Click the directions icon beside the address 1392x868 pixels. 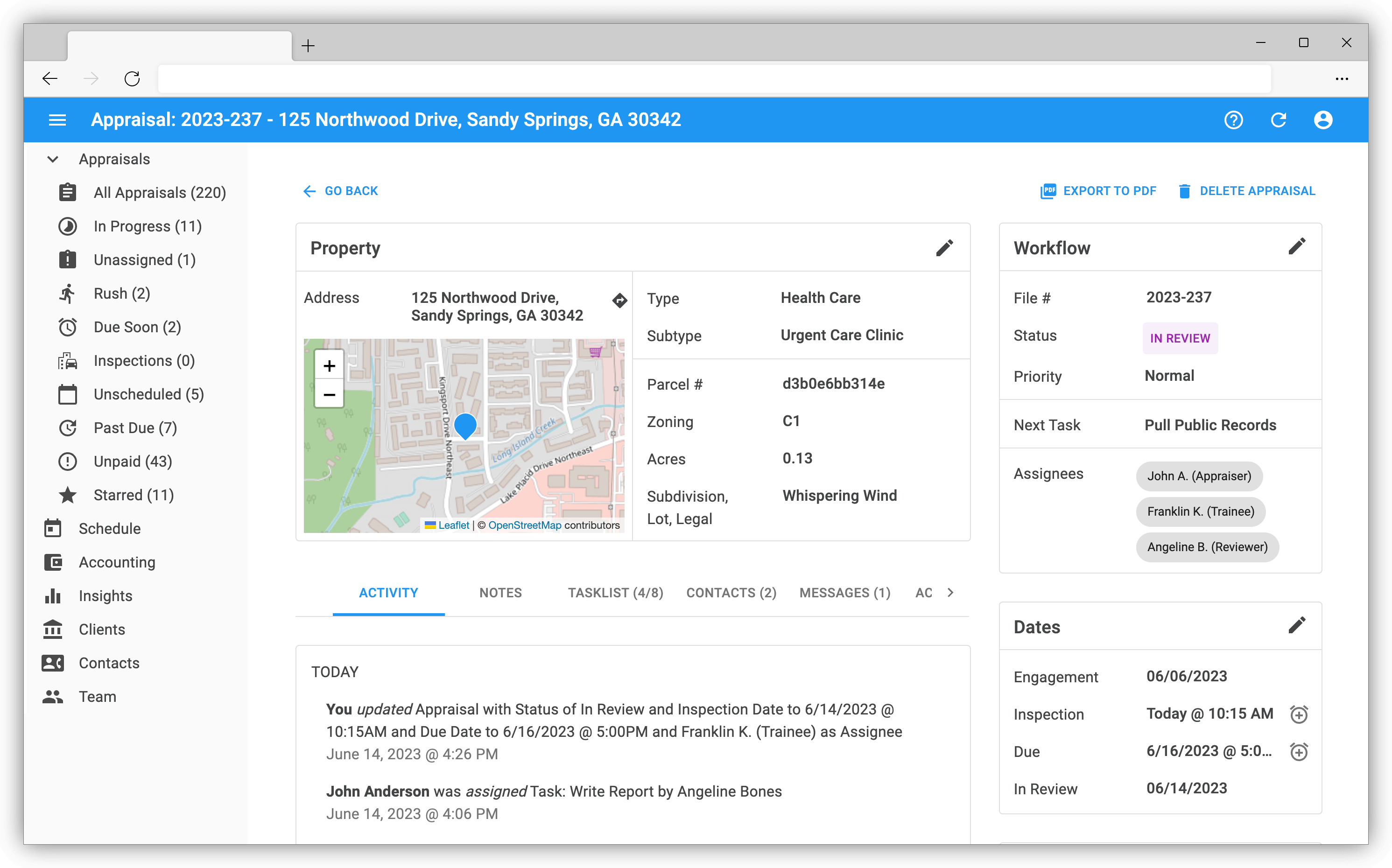tap(619, 300)
